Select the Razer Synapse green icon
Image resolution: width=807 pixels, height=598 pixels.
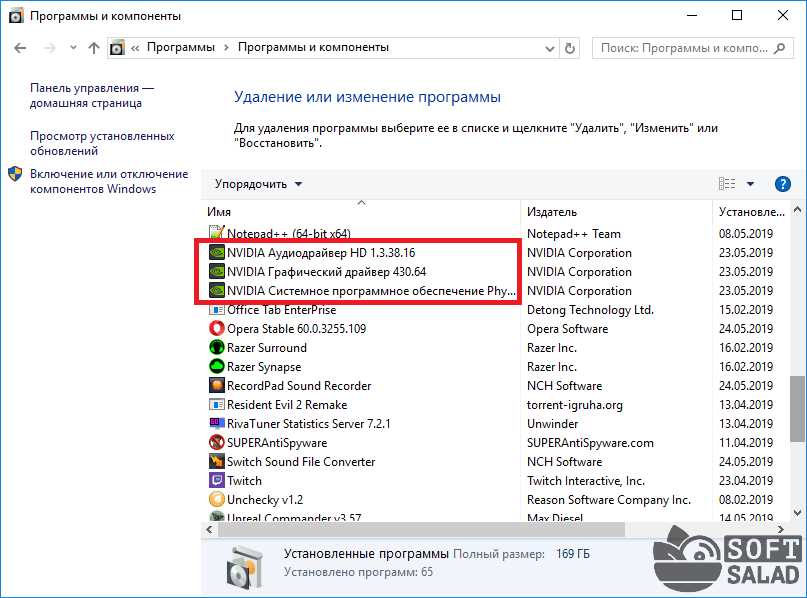(x=215, y=366)
